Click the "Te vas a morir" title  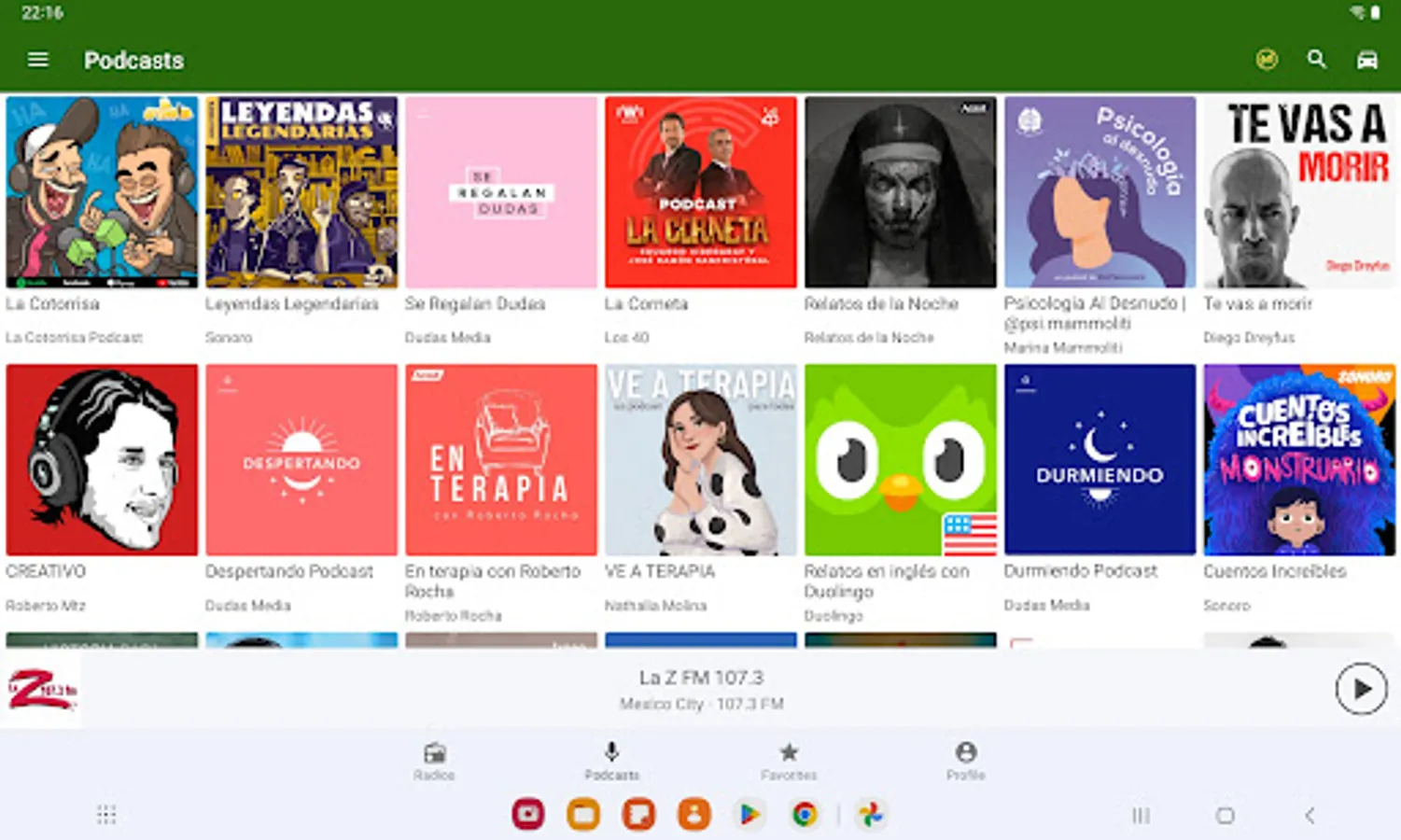click(x=1258, y=303)
